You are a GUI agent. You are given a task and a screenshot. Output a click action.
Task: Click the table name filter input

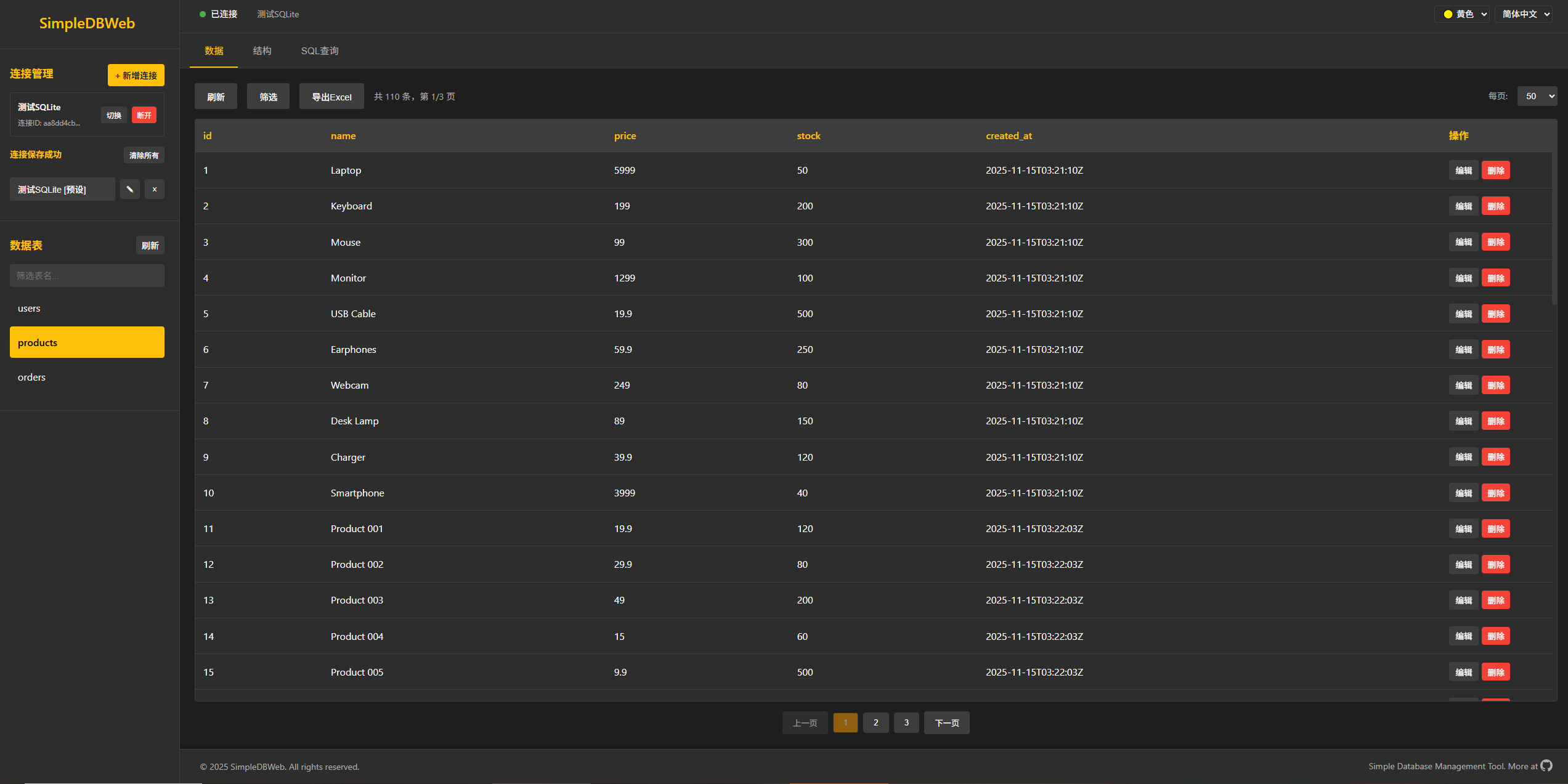click(87, 275)
